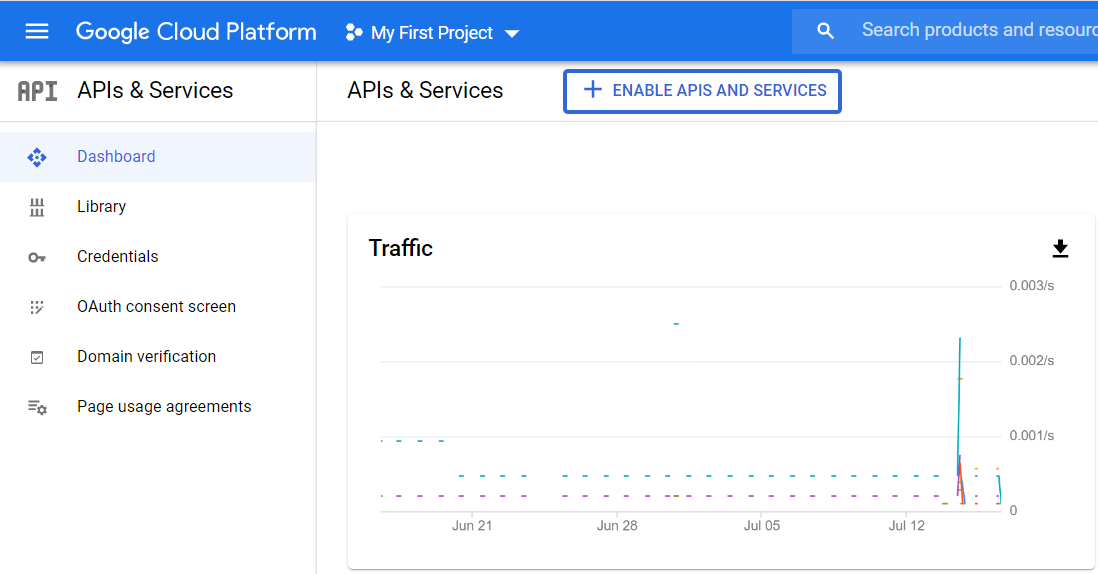
Task: Click the search magnifier icon
Action: 825,31
